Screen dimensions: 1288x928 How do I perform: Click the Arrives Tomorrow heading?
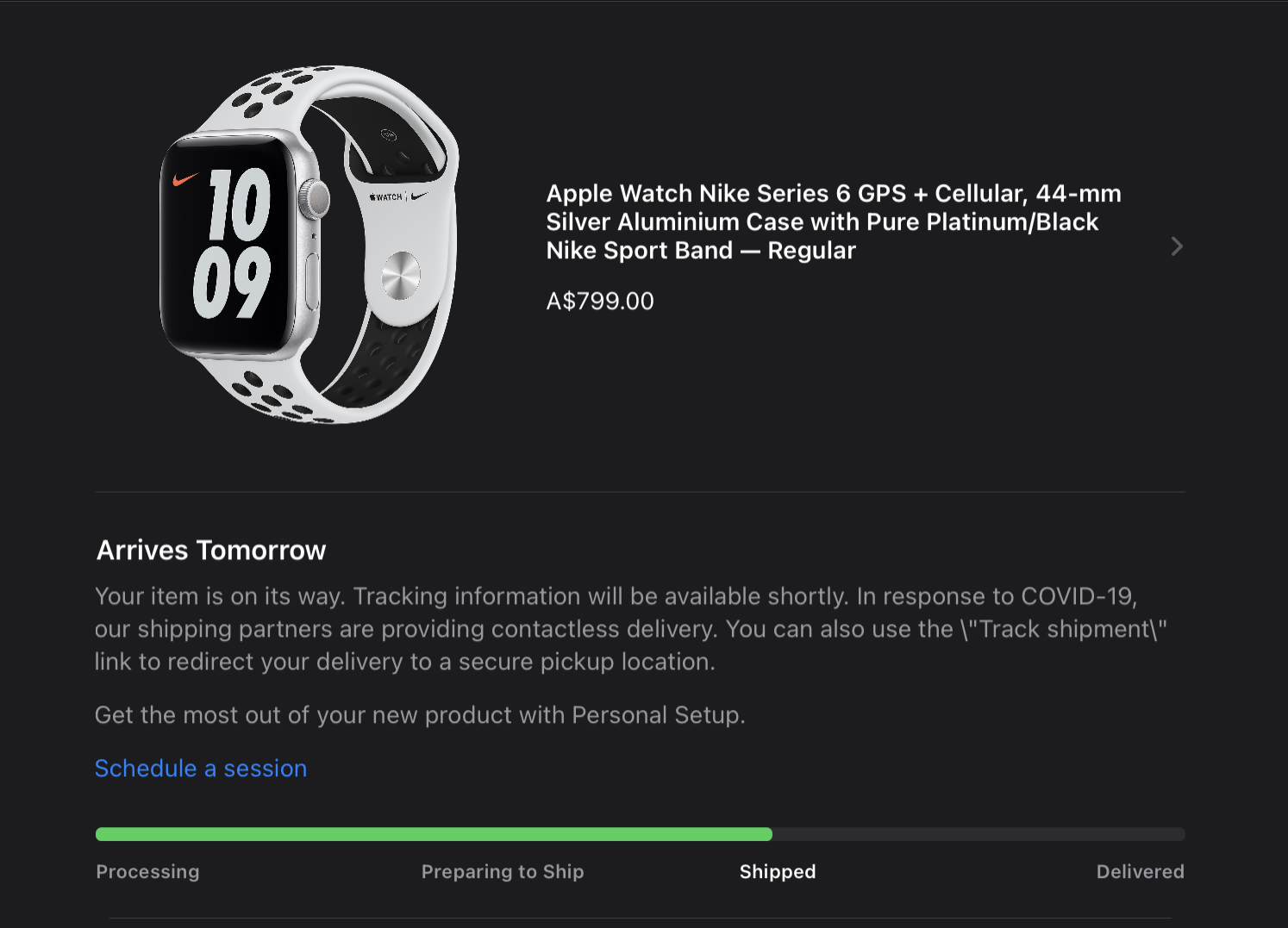[211, 550]
